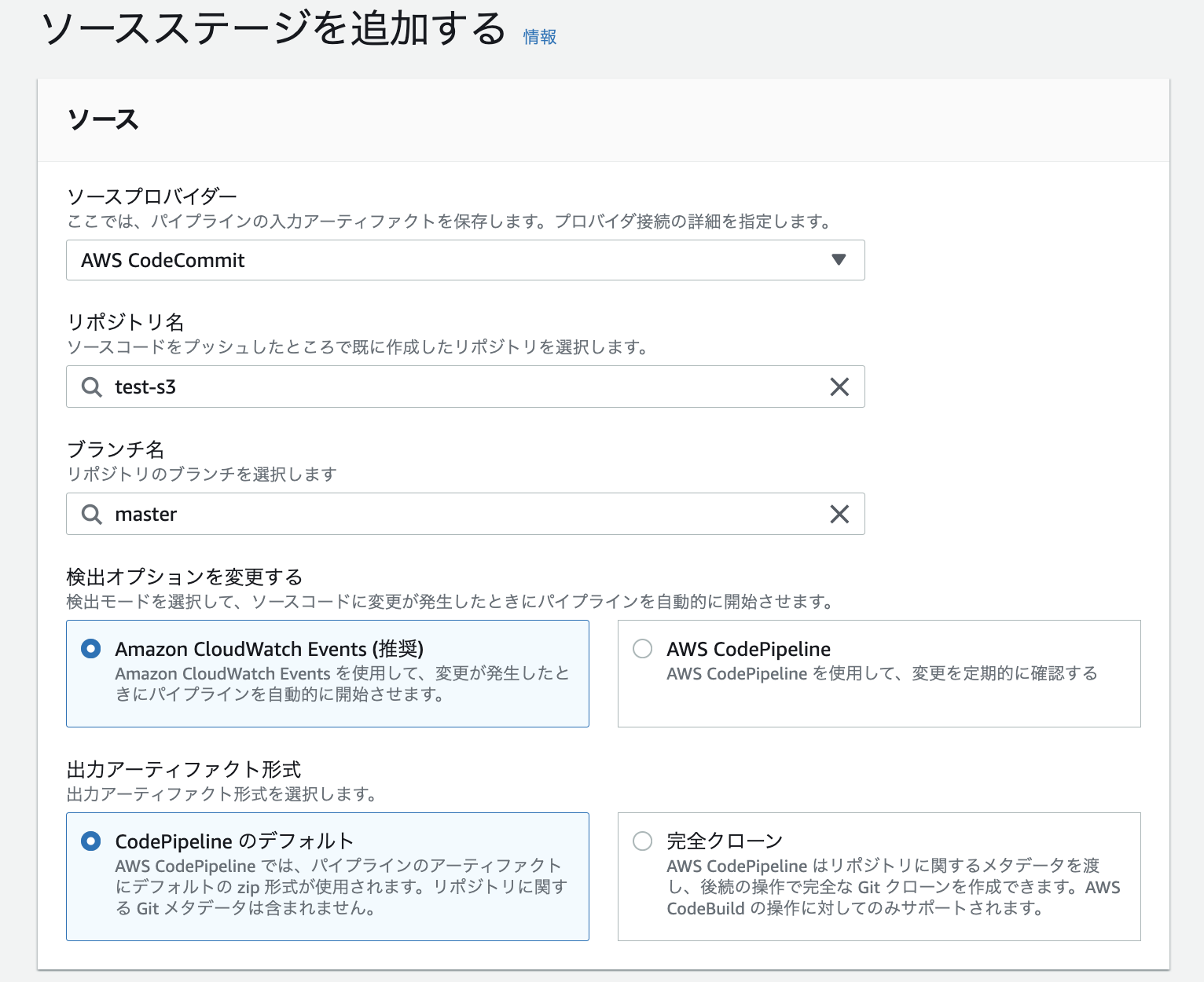
Task: Open the ソースプロバイダー dropdown
Action: [465, 259]
